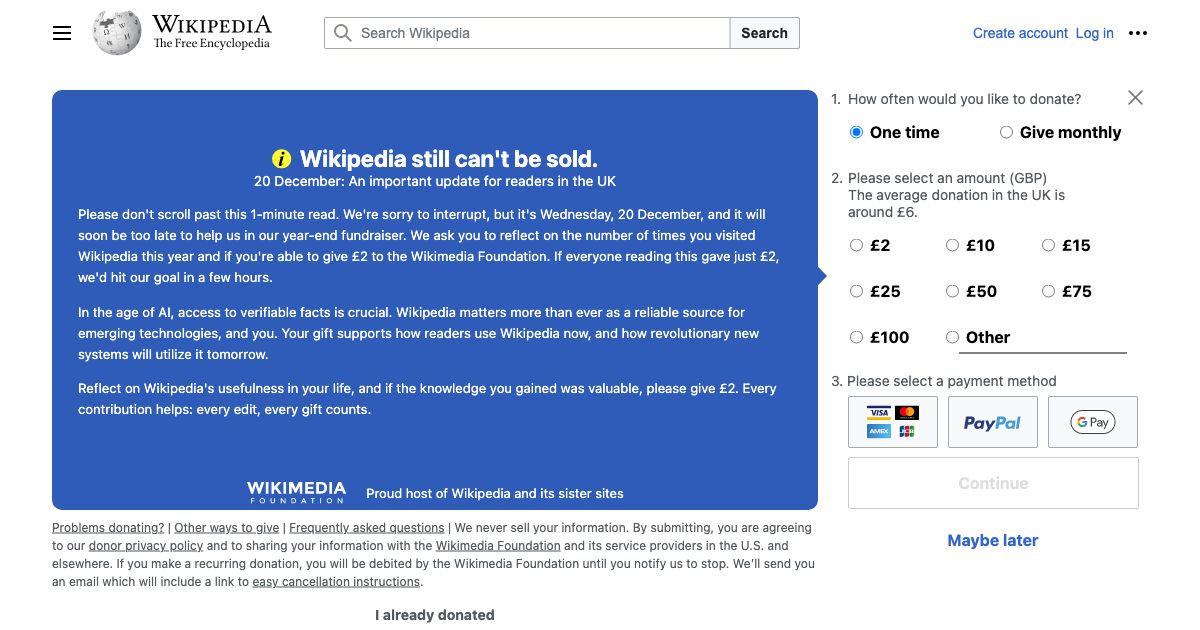The image size is (1200, 630).
Task: Choose PayPal as payment method
Action: click(992, 421)
